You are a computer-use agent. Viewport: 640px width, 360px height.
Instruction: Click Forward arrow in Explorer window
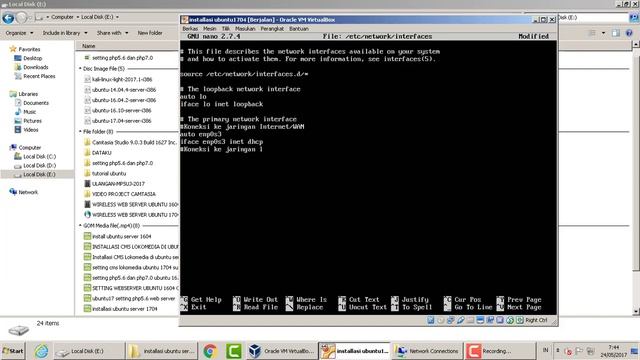pos(21,18)
